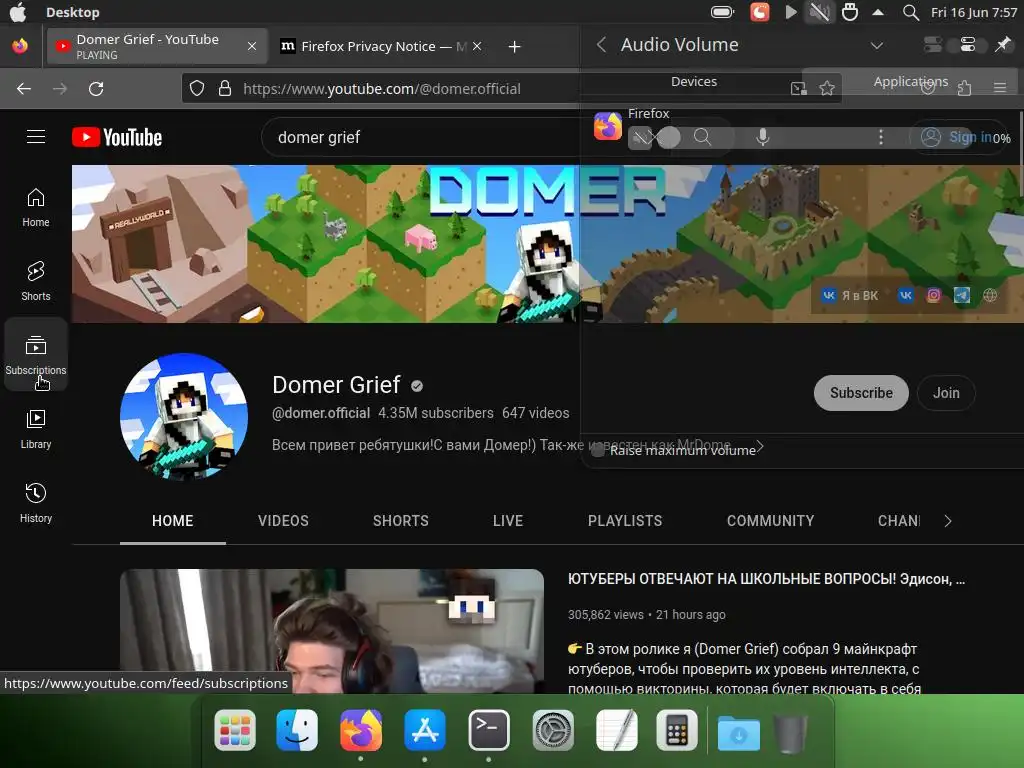Click the media player play icon in tray

point(790,12)
